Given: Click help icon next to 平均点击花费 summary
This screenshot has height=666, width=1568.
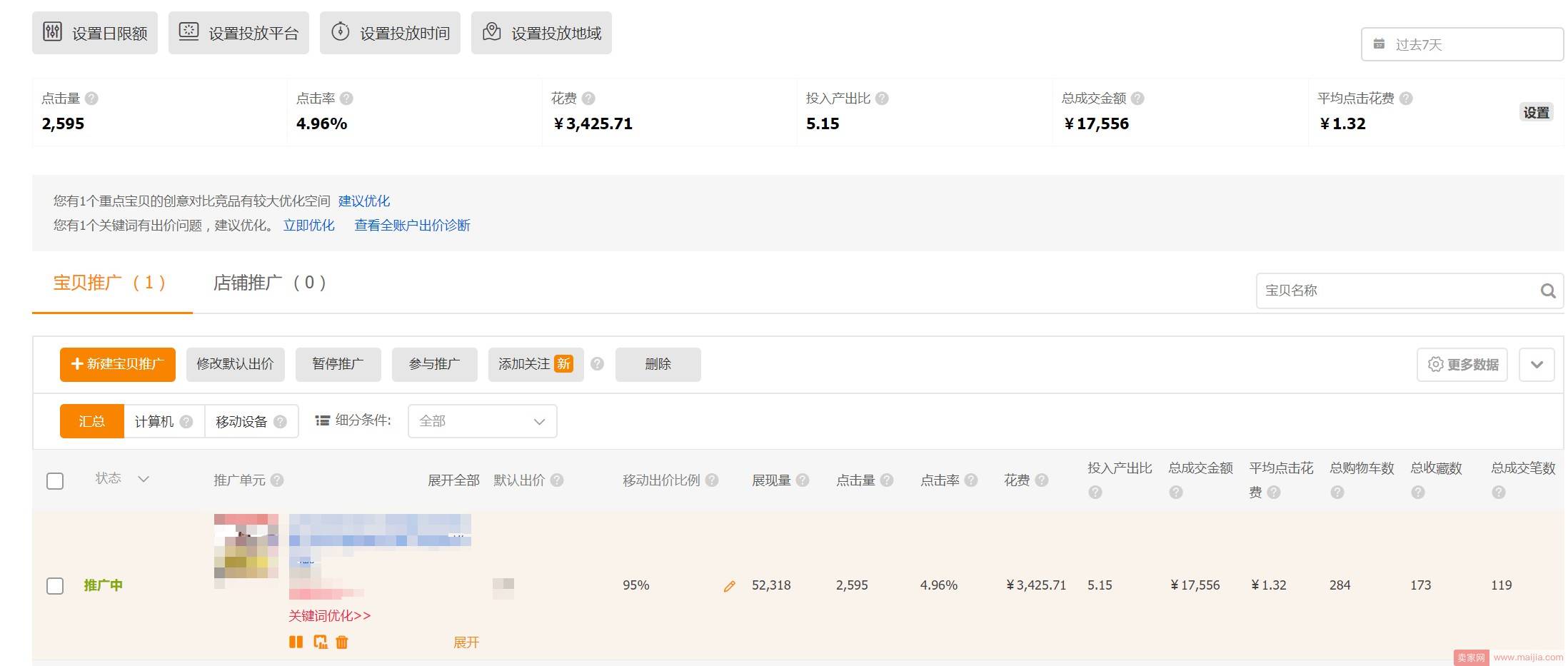Looking at the screenshot, I should 1406,99.
